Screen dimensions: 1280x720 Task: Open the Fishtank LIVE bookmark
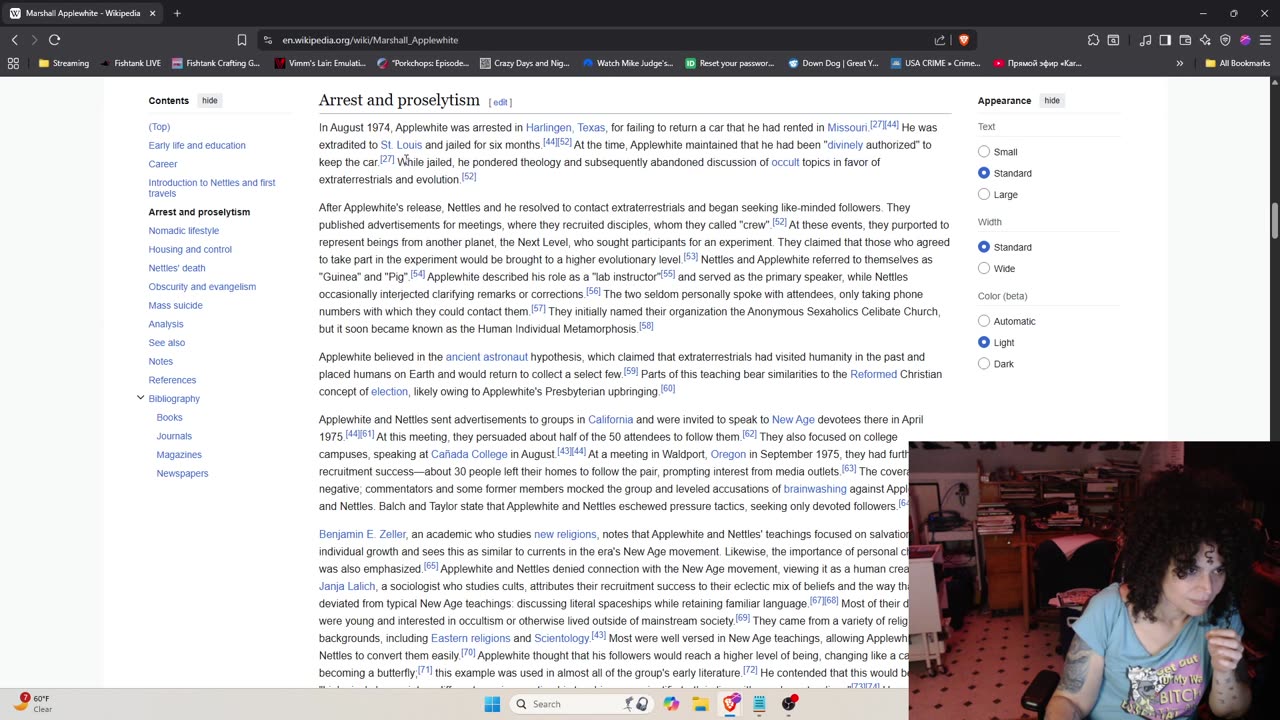tap(130, 63)
